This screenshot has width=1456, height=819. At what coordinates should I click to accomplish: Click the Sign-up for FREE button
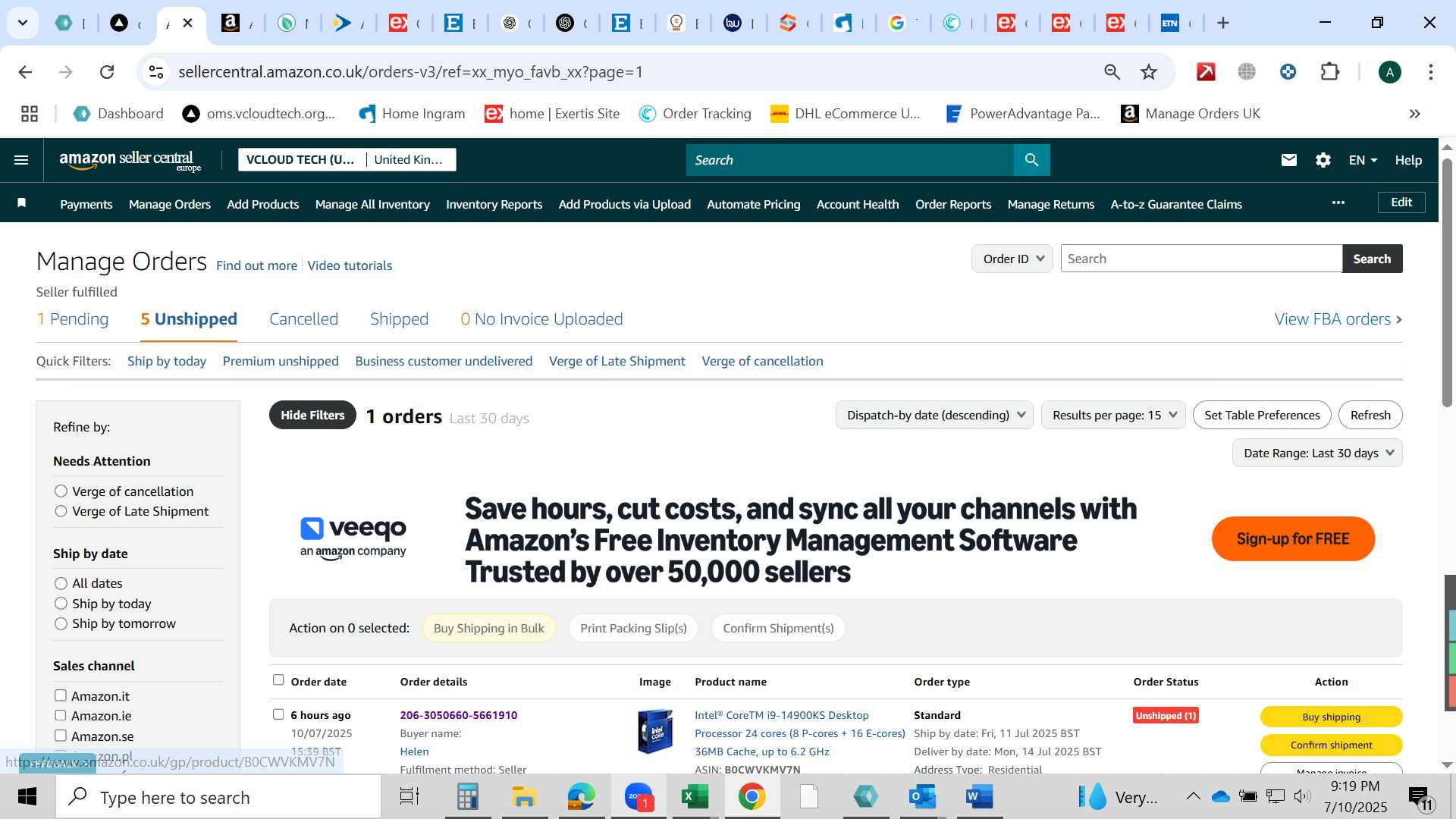point(1293,539)
